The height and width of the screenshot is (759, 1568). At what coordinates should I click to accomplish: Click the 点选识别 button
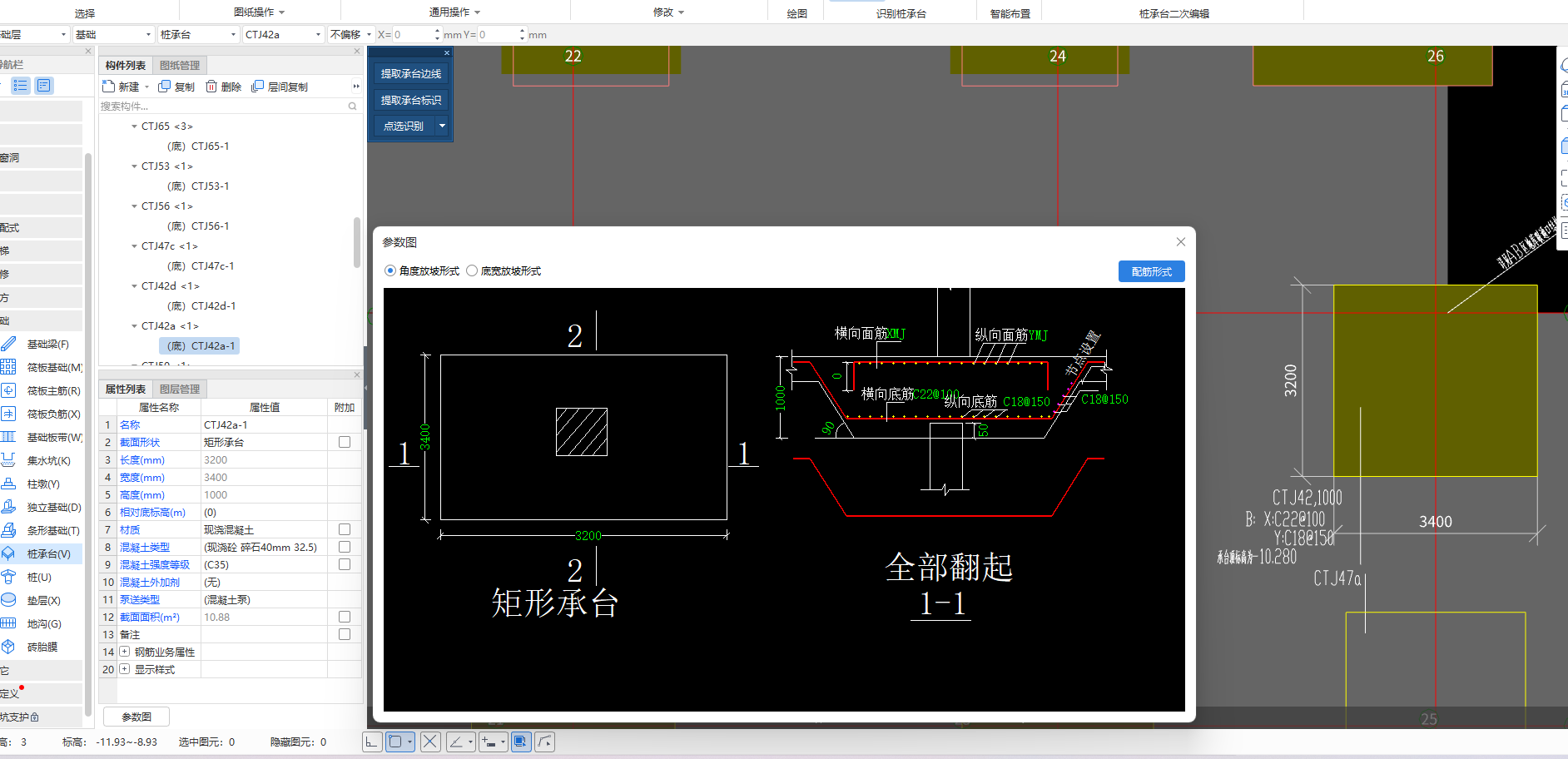pos(404,126)
